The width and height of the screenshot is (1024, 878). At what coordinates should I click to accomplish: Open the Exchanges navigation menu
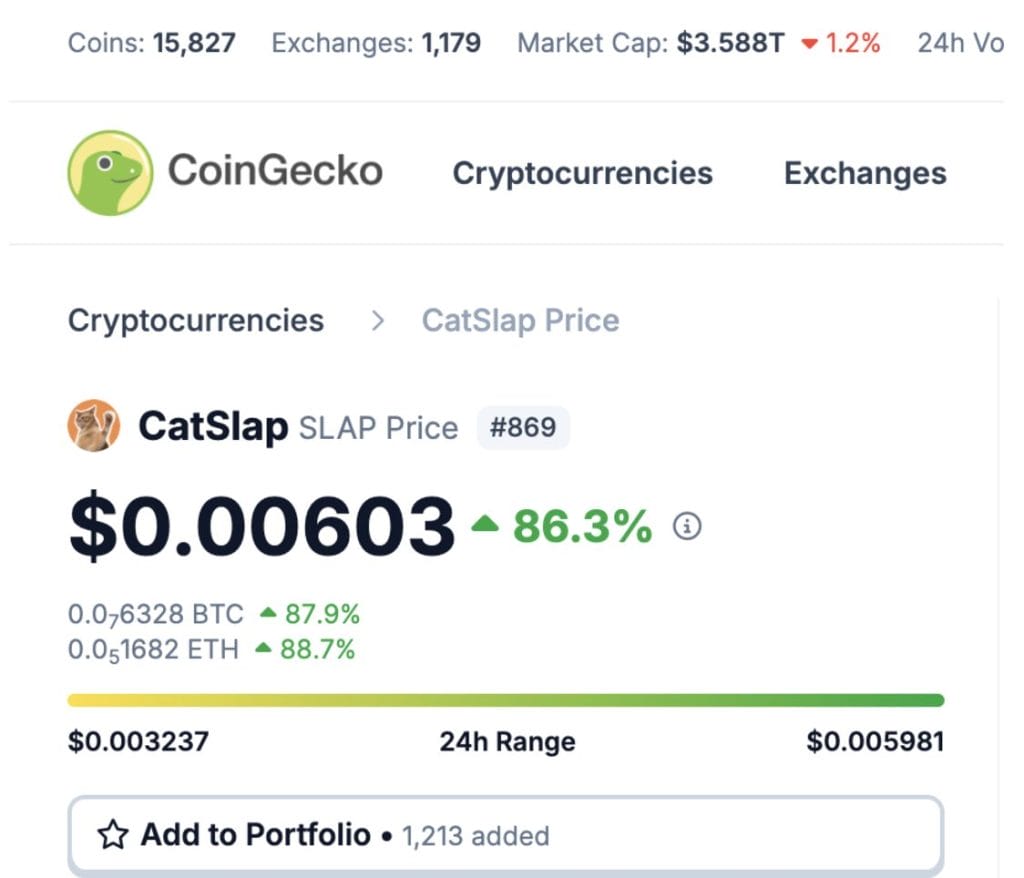[x=865, y=173]
